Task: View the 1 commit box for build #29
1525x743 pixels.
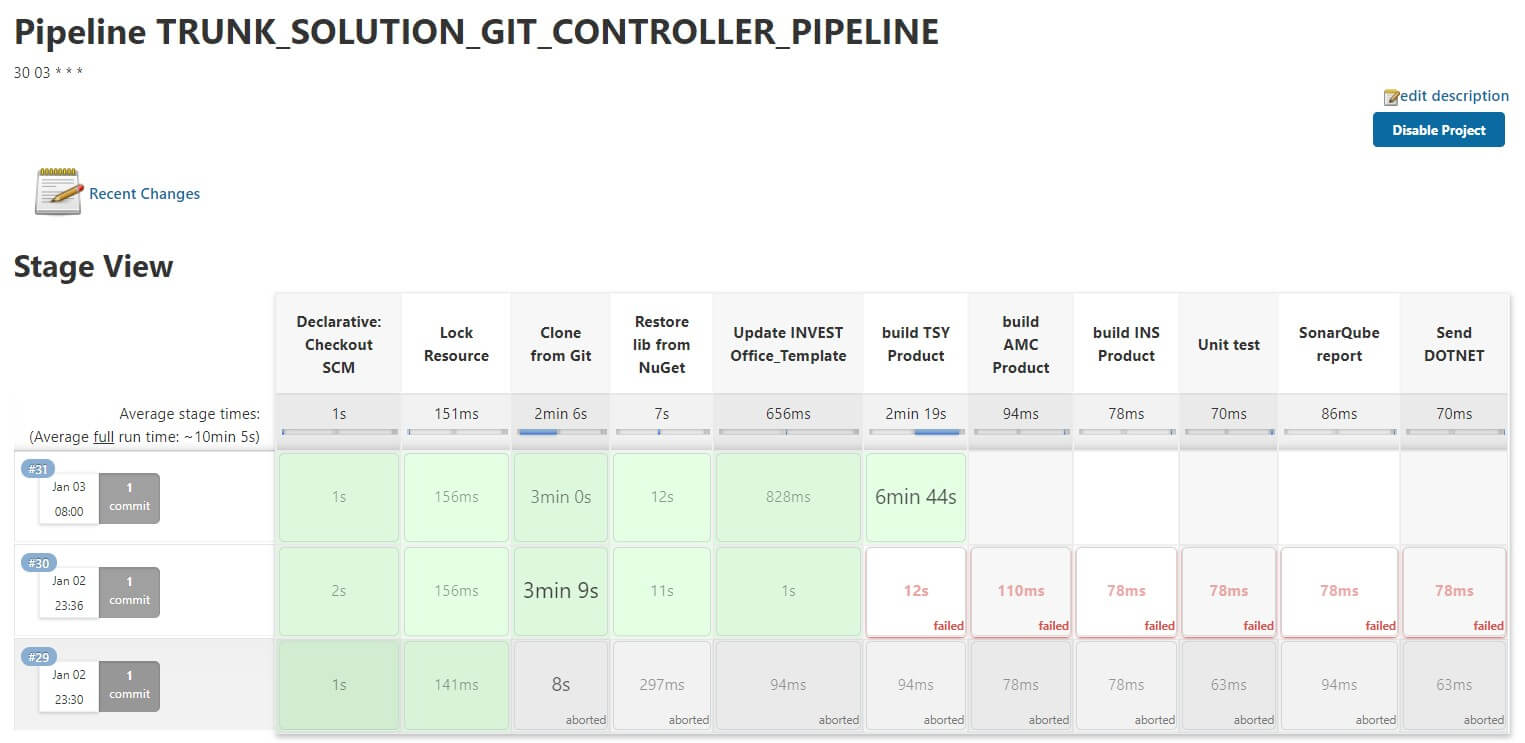Action: (129, 686)
